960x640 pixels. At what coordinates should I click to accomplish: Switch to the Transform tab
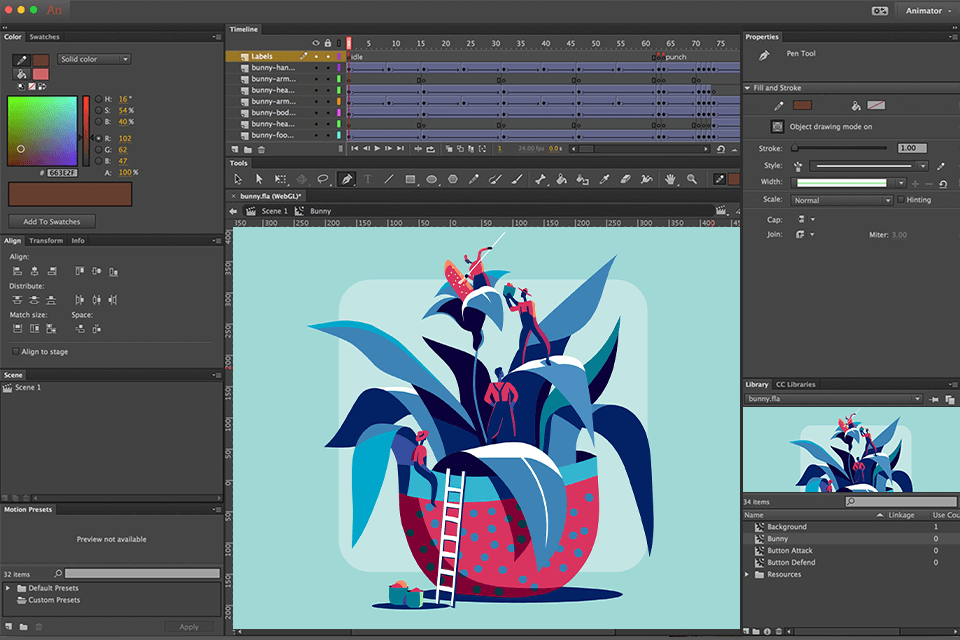coord(47,241)
